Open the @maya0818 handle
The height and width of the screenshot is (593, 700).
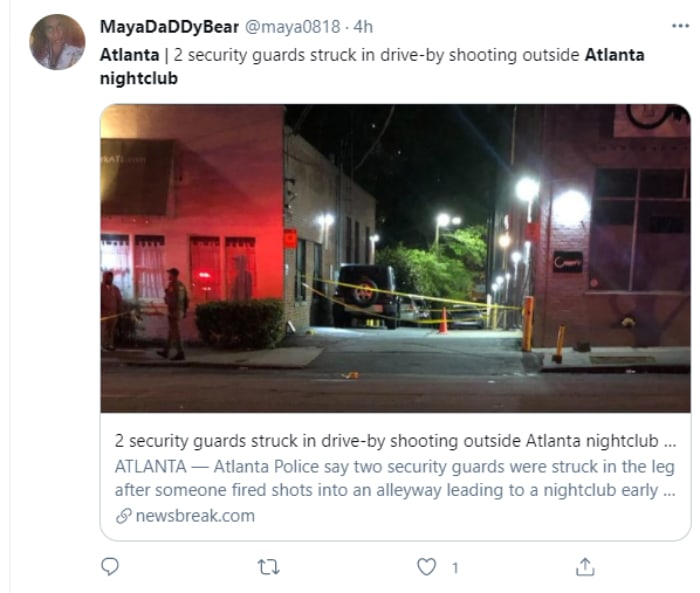pos(292,27)
